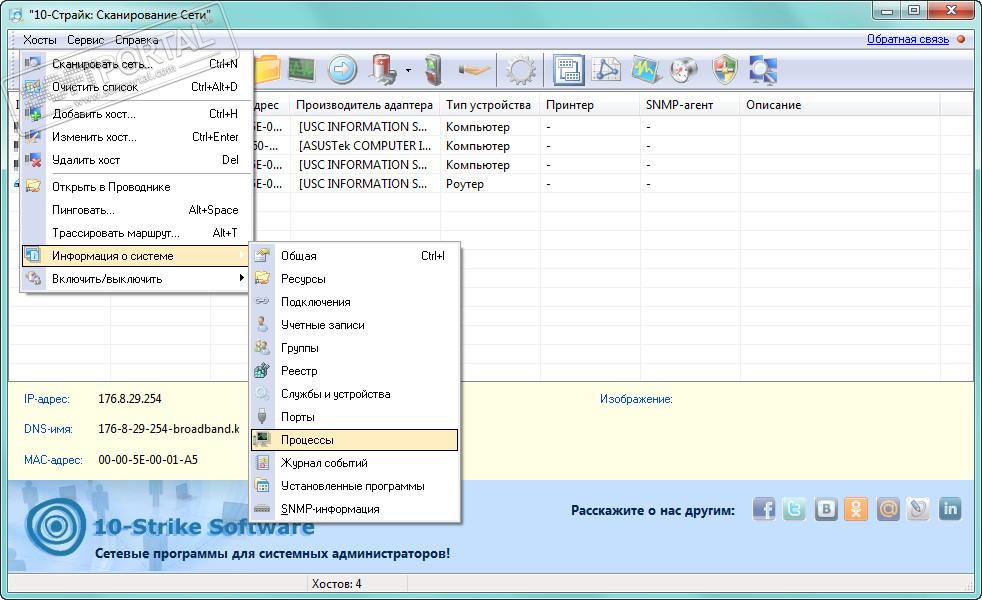Choose Пинговать... menu entry
Image resolution: width=982 pixels, height=600 pixels.
point(137,210)
